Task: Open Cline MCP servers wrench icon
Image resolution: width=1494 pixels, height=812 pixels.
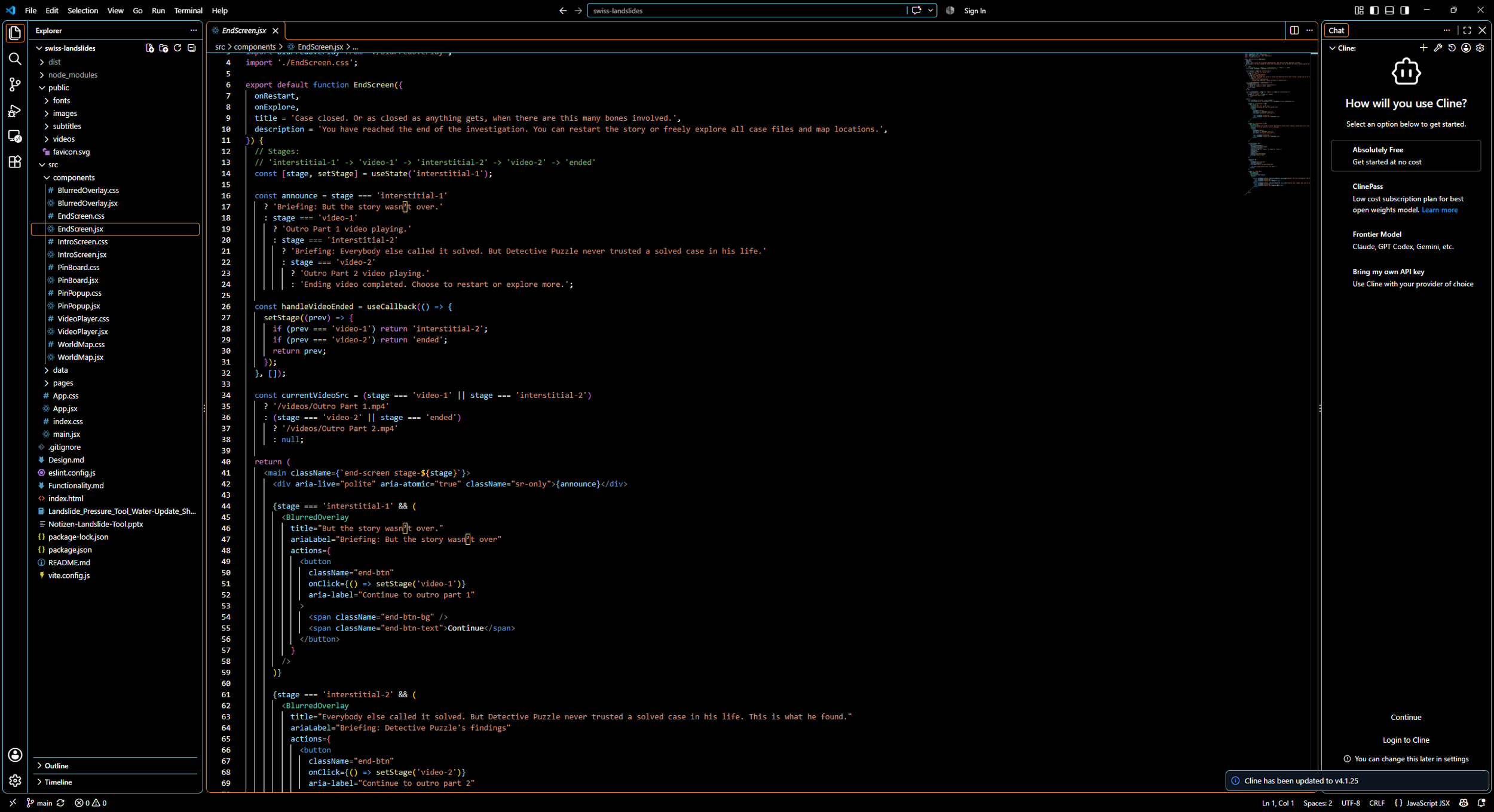Action: (1438, 48)
